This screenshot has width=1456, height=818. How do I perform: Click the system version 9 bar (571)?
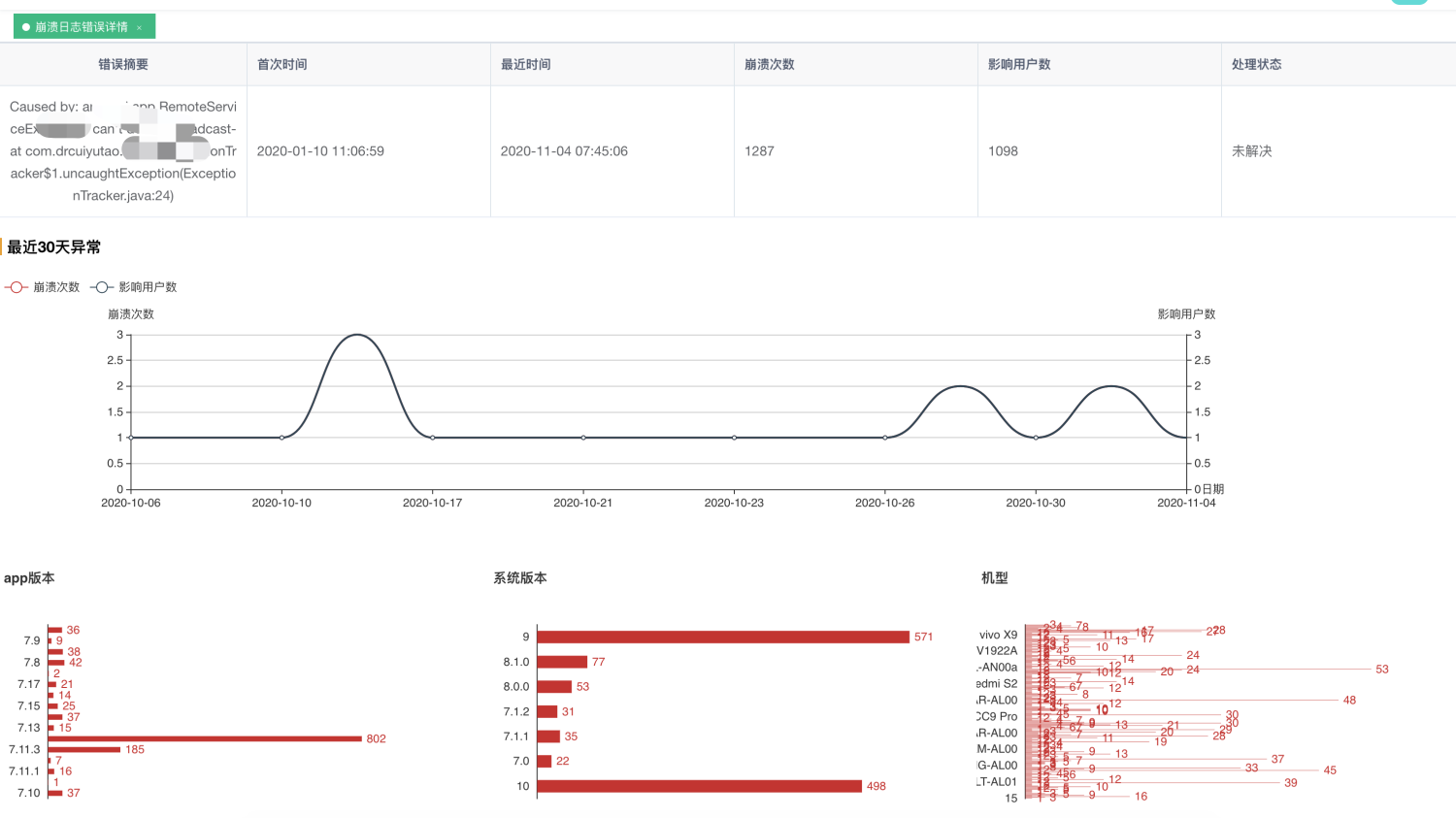tap(723, 637)
